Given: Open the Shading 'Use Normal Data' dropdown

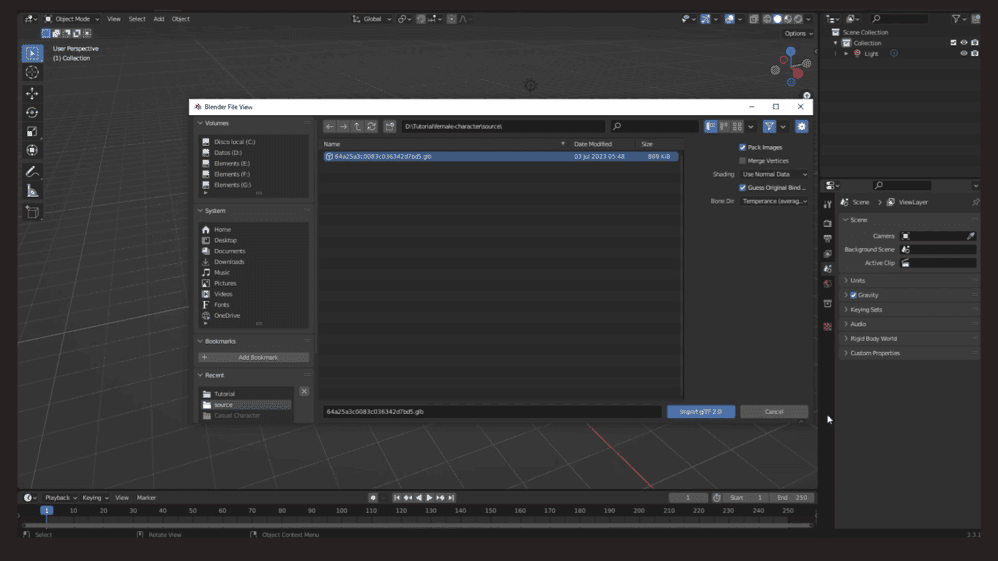Looking at the screenshot, I should [774, 174].
